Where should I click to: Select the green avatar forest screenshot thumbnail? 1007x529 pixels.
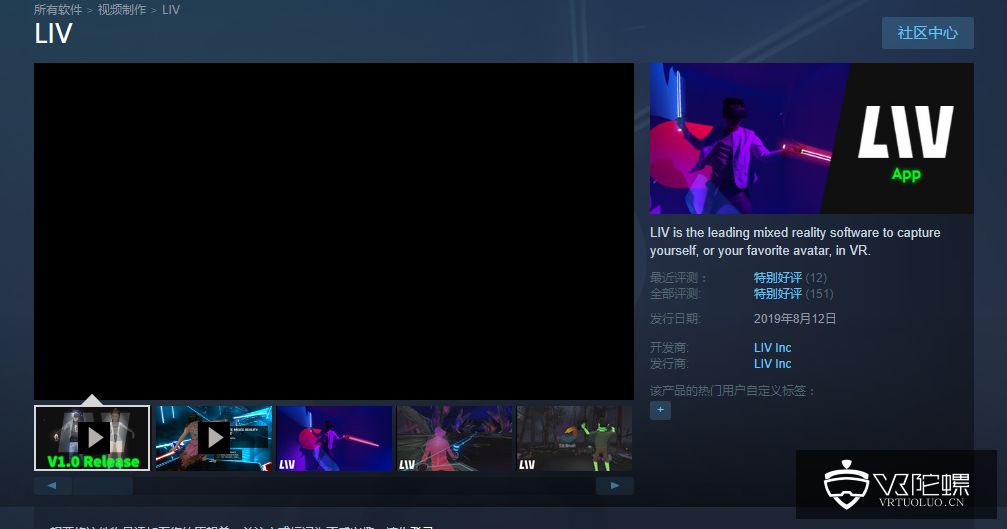coord(574,438)
